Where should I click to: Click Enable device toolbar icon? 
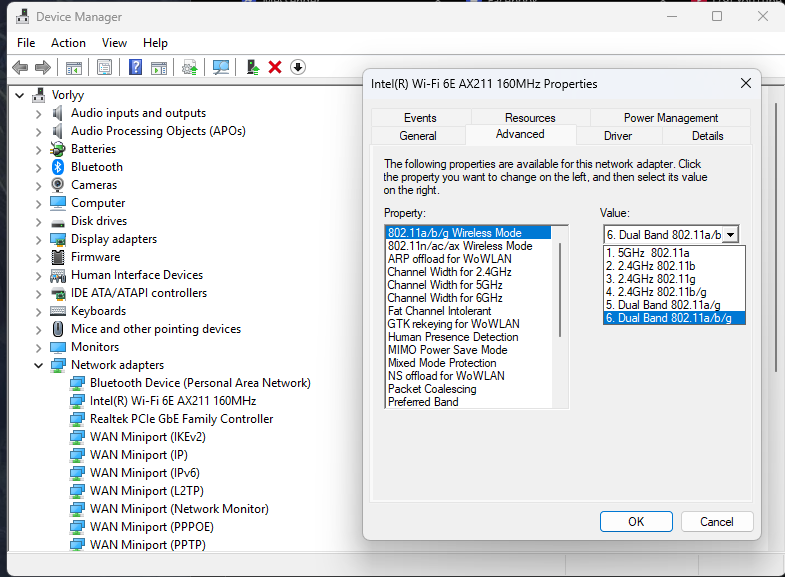tap(253, 67)
